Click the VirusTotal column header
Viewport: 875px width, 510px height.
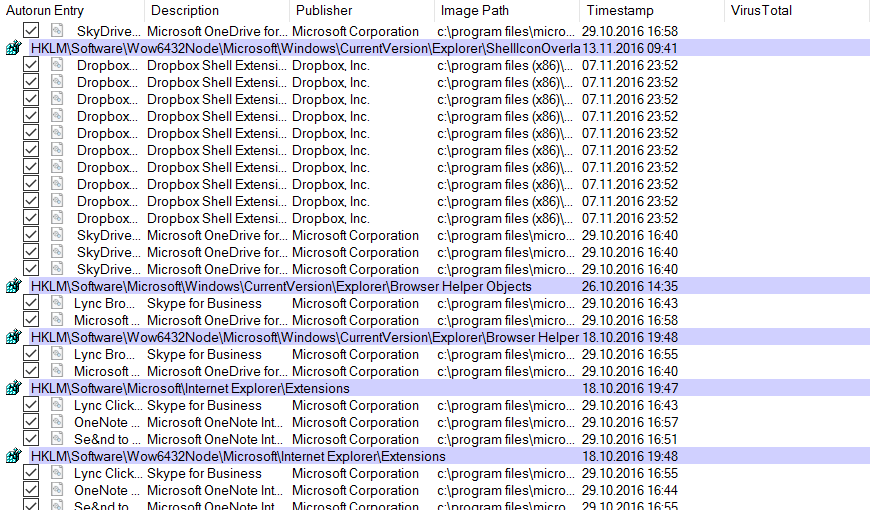[797, 10]
